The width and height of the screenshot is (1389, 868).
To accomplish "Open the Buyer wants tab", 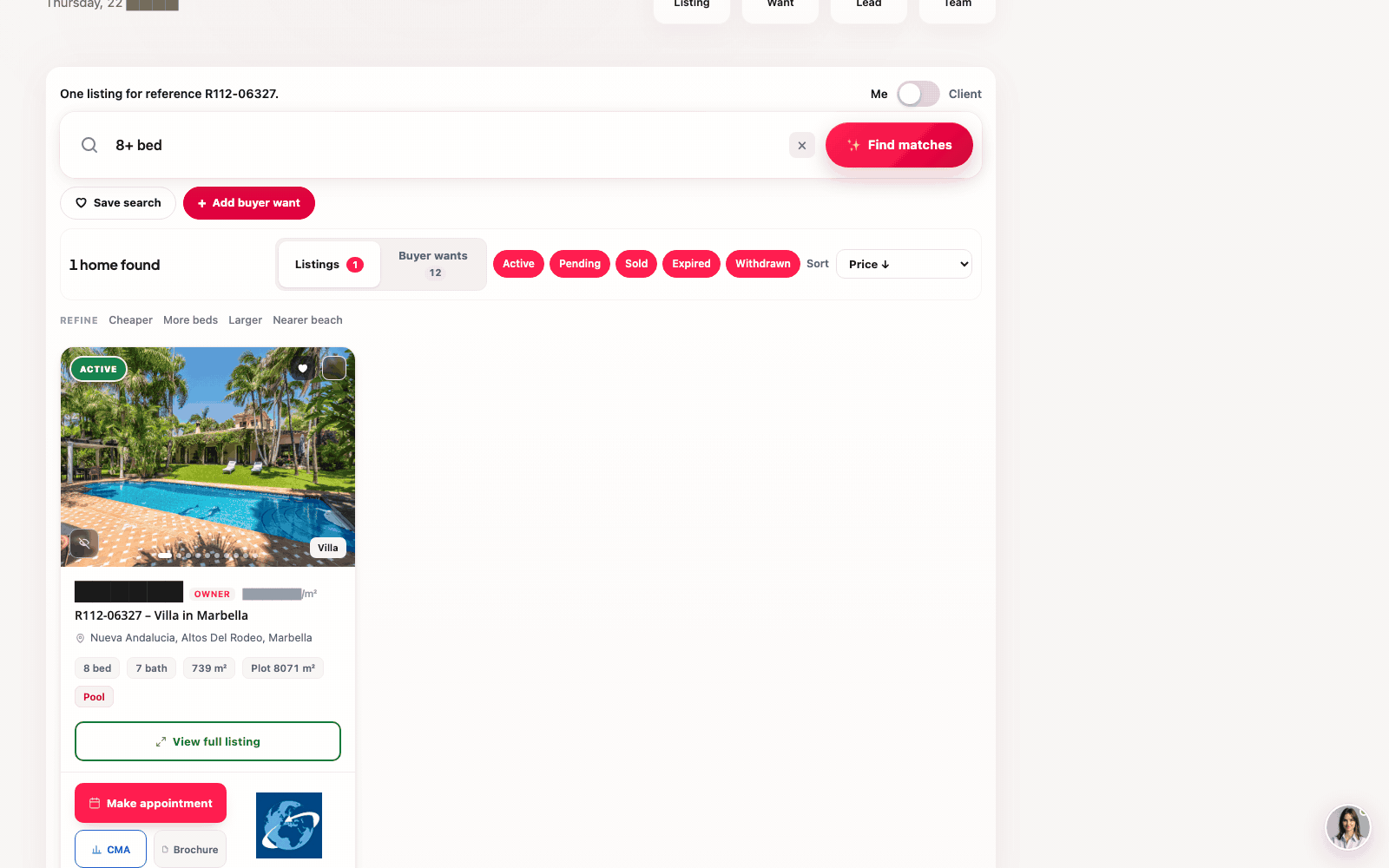I will (433, 264).
